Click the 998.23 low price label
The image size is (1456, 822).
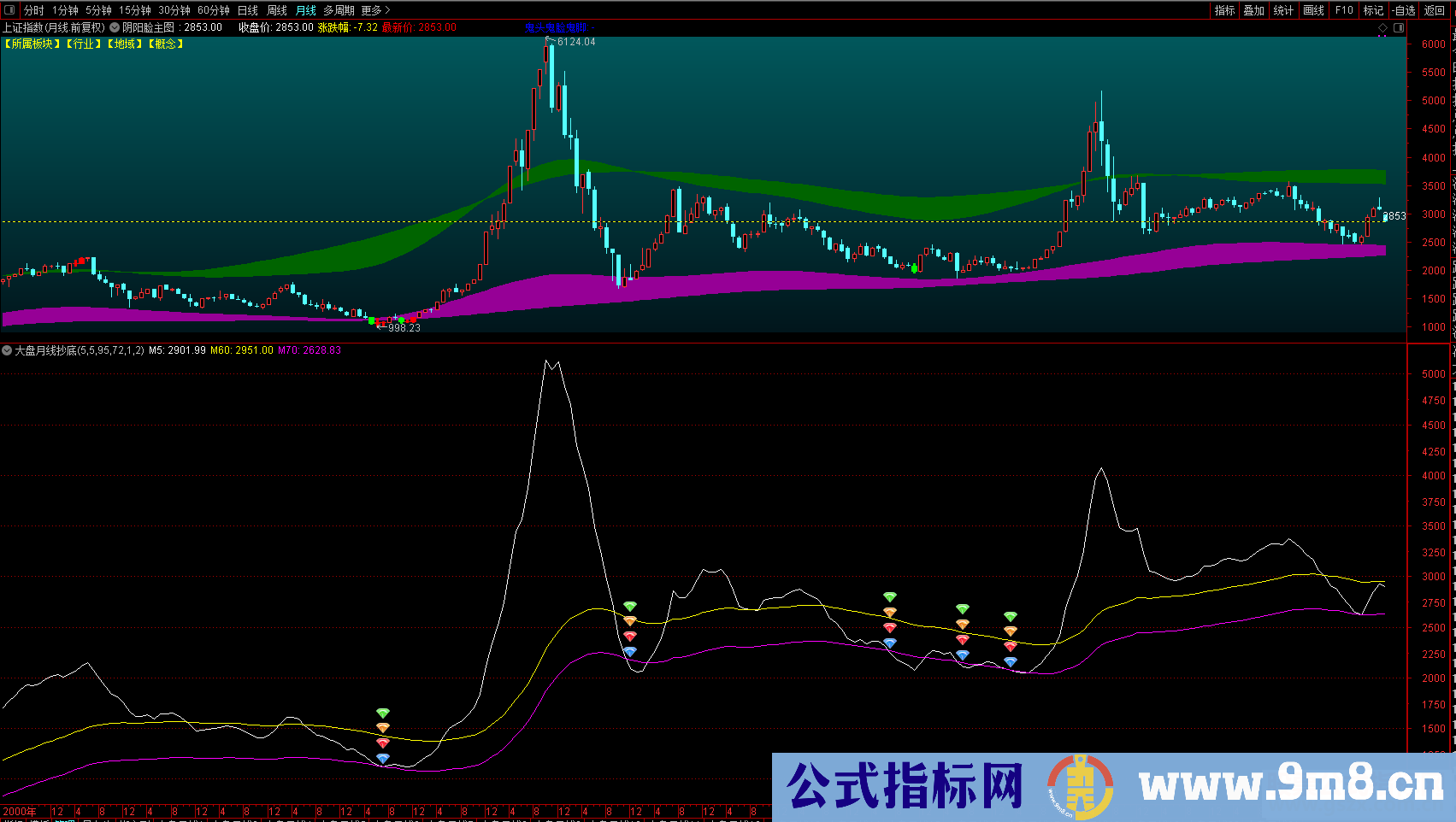[x=404, y=328]
